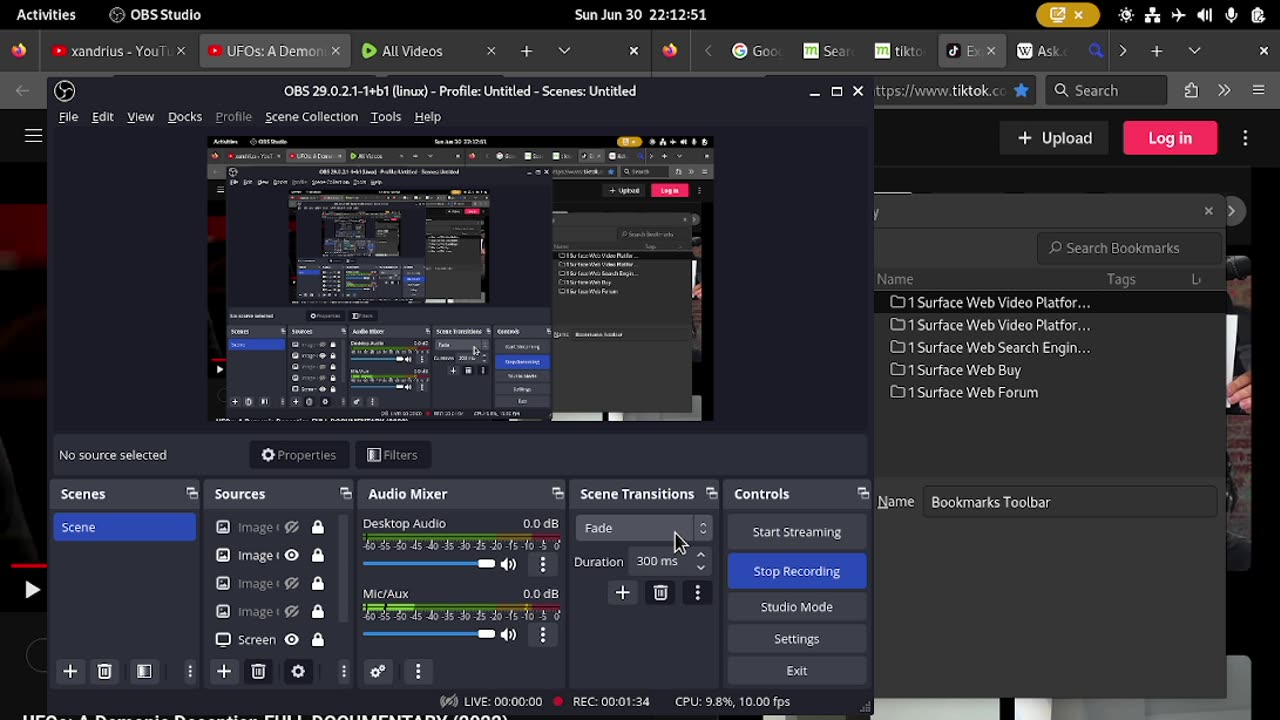The height and width of the screenshot is (720, 1280).
Task: Click the OBS logo in title bar
Action: coord(65,91)
